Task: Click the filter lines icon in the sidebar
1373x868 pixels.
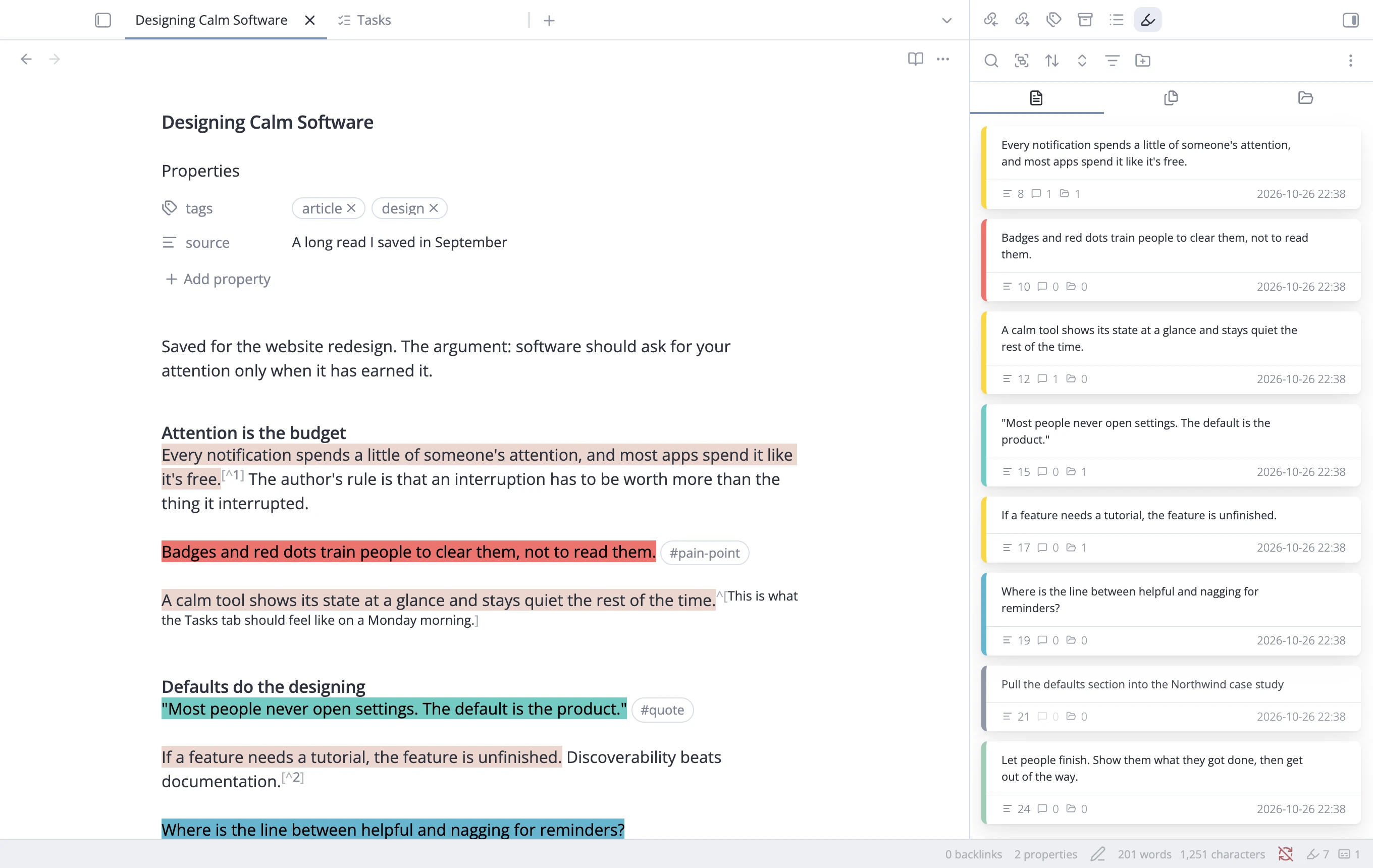Action: point(1113,61)
